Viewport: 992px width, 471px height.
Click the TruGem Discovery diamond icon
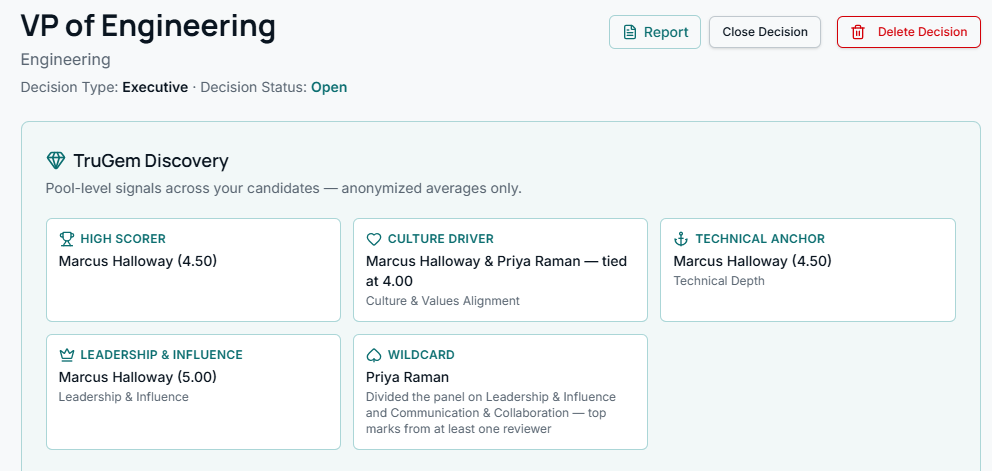pyautogui.click(x=56, y=160)
